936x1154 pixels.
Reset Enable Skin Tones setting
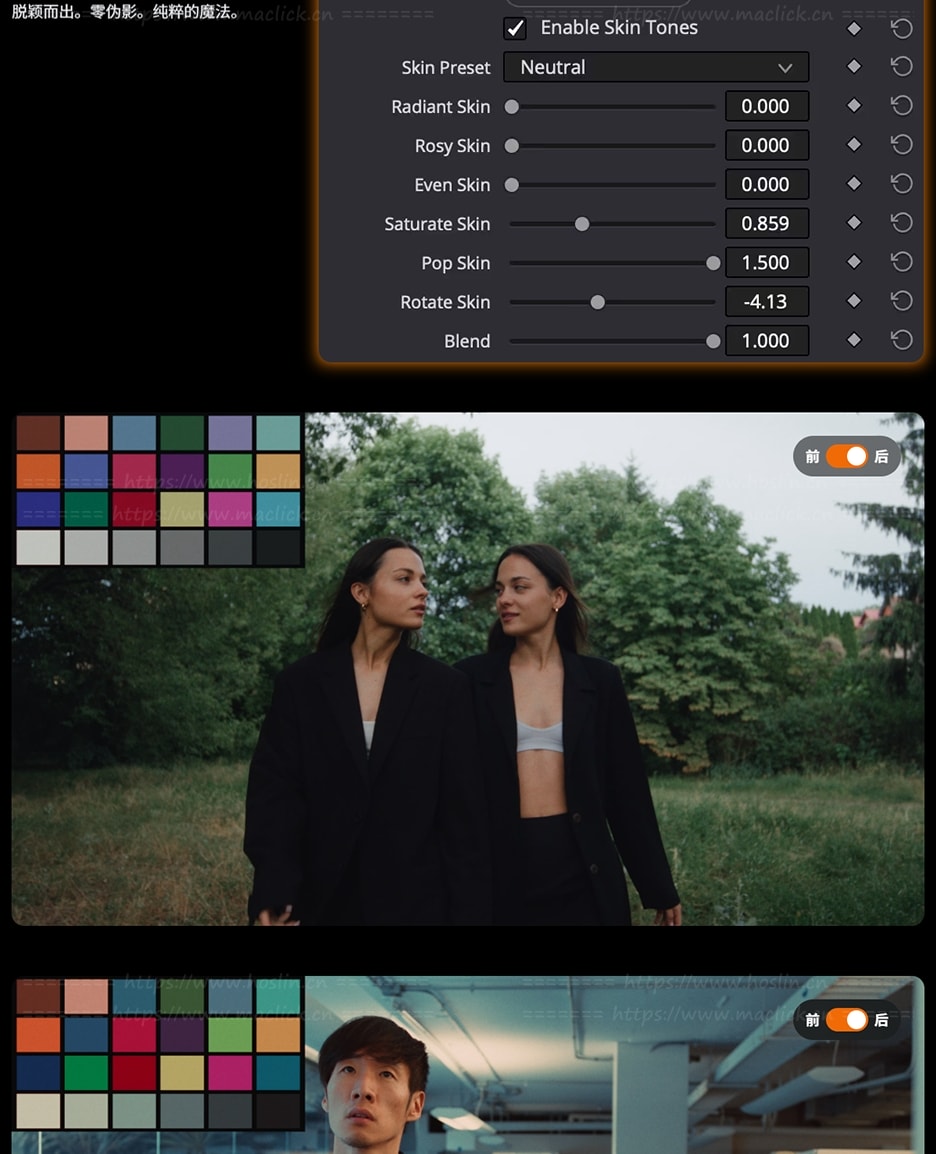(901, 28)
